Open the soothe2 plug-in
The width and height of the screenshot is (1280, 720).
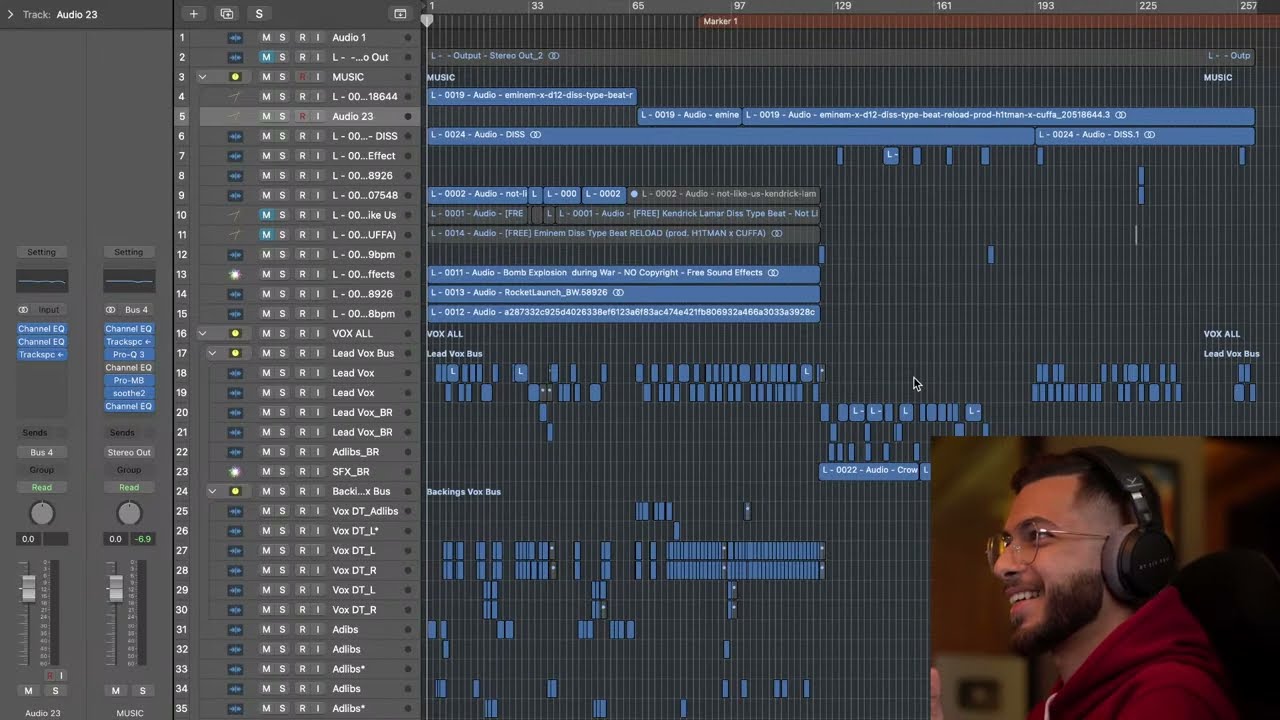point(129,393)
